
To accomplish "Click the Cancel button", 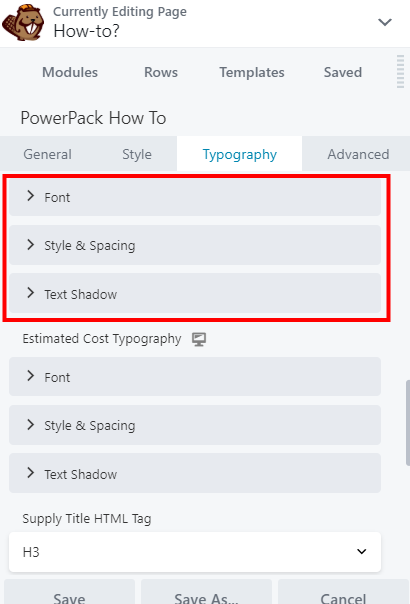I will point(343,593).
